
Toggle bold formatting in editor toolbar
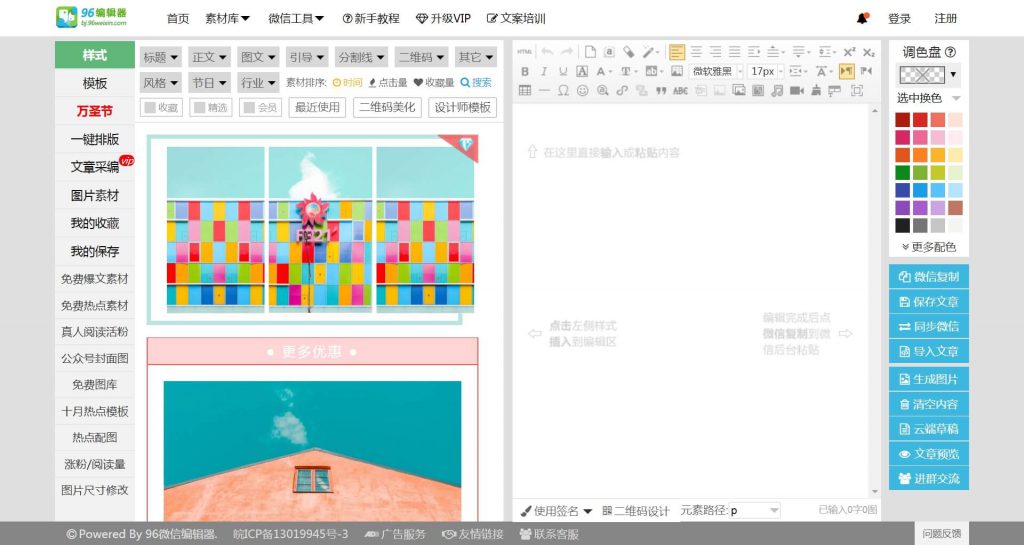[x=525, y=71]
